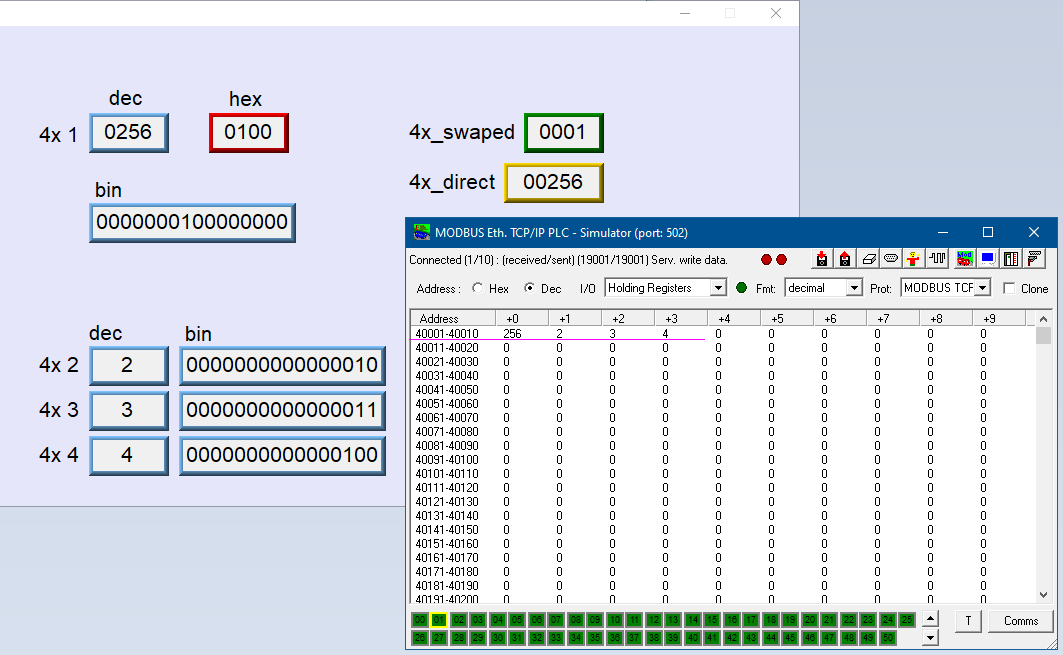Toggle the Clone checkbox
1063x655 pixels.
point(1009,288)
